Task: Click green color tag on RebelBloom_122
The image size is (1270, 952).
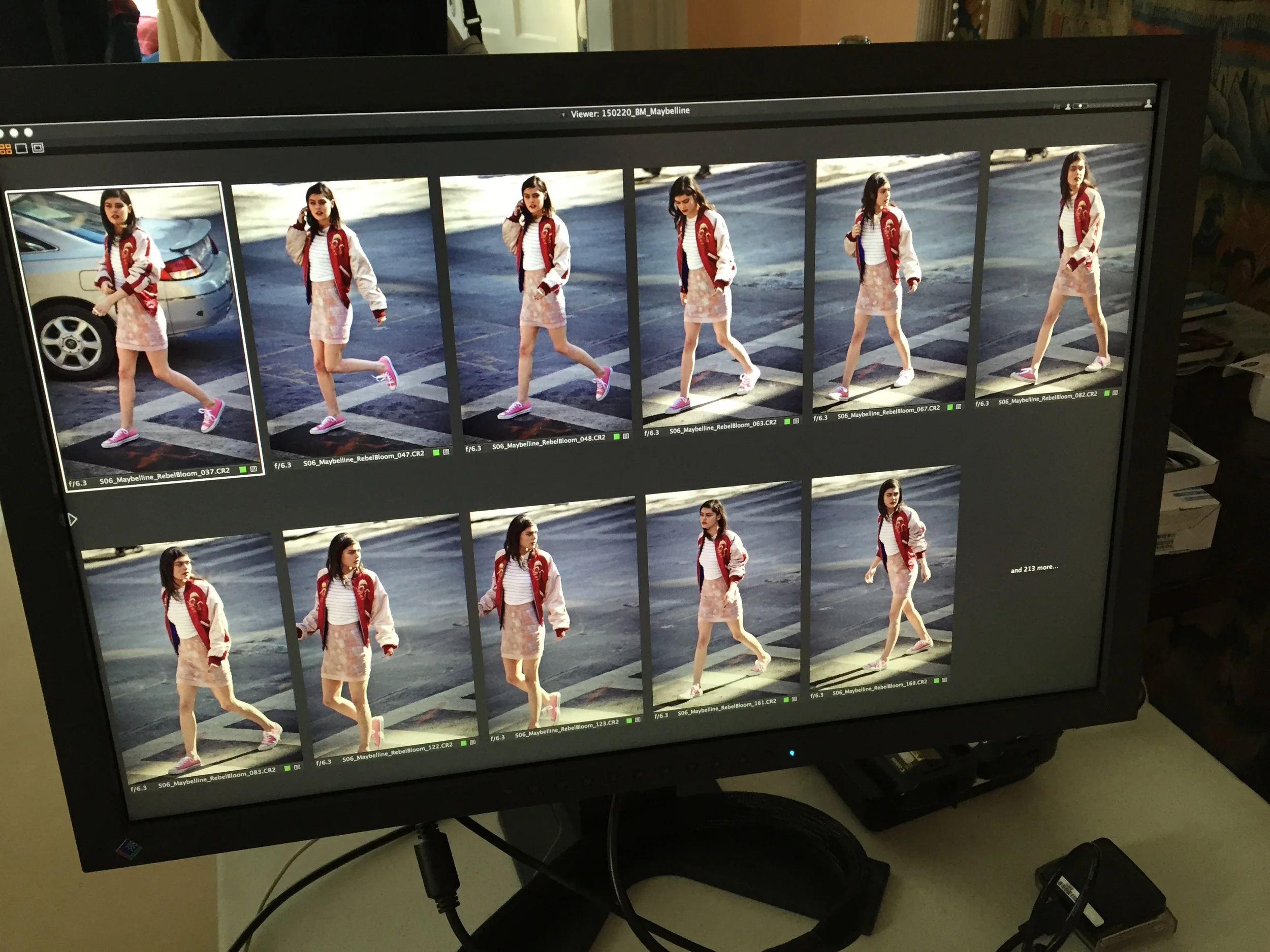Action: (x=463, y=742)
